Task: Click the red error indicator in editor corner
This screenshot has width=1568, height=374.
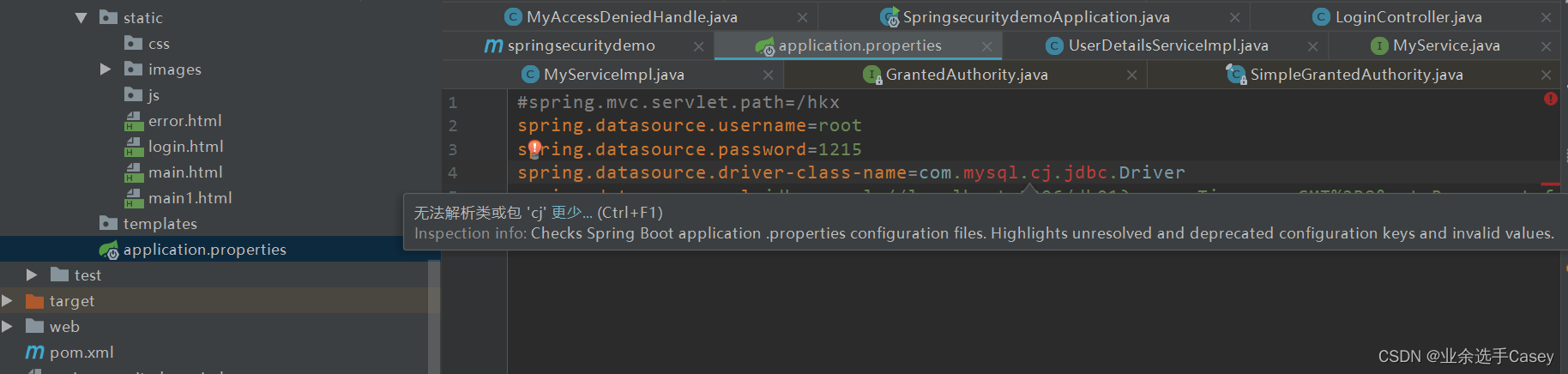Action: tap(1550, 99)
